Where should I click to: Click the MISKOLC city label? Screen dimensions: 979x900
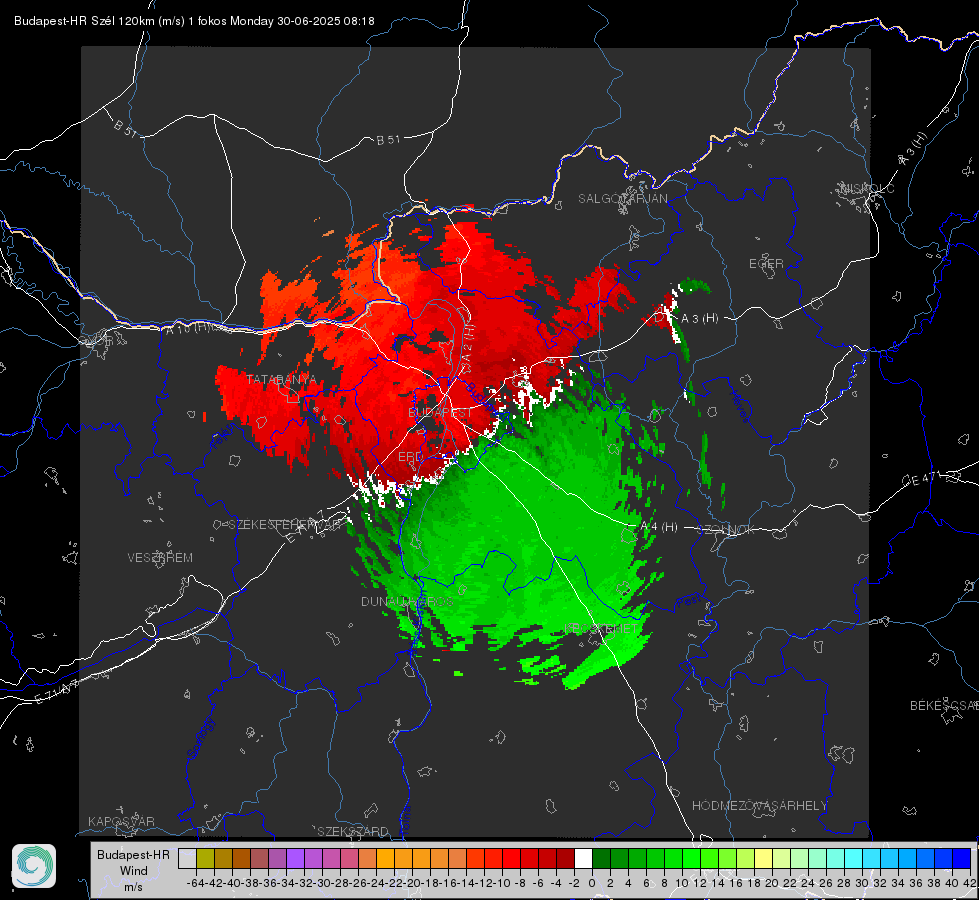pos(867,188)
